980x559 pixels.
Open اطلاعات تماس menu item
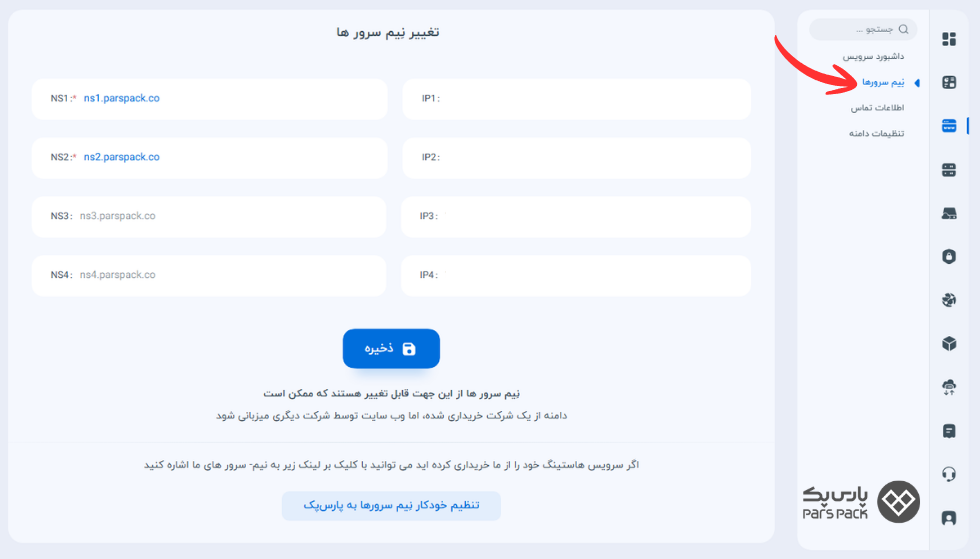click(877, 108)
